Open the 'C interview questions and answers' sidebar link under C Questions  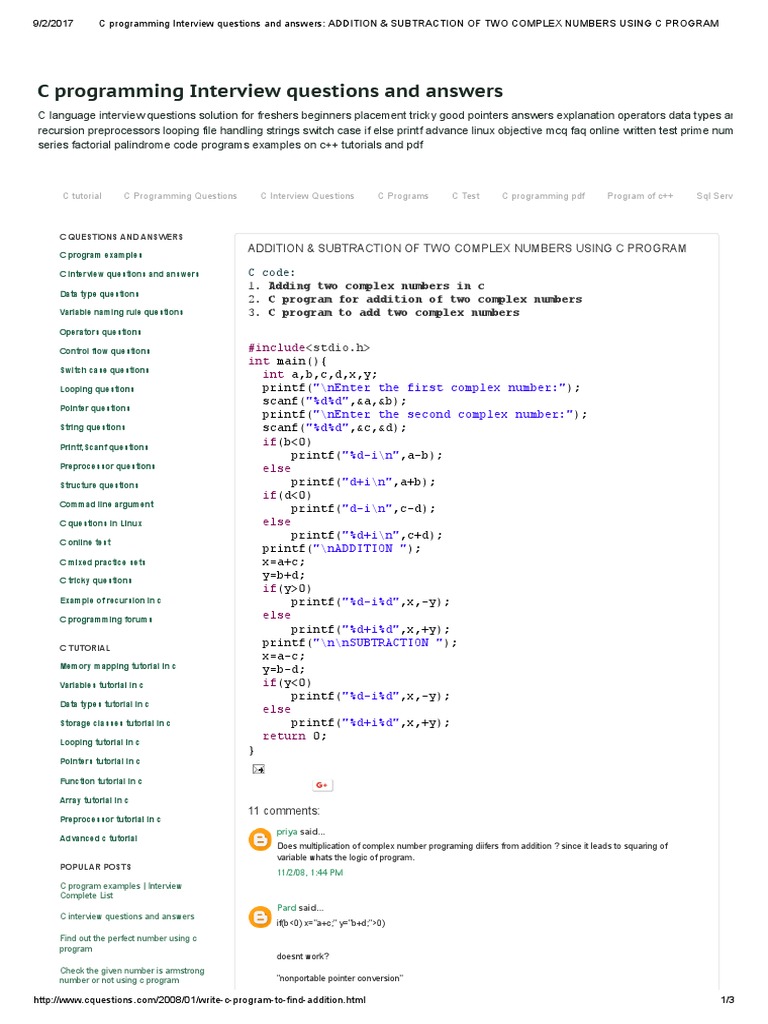coord(129,274)
